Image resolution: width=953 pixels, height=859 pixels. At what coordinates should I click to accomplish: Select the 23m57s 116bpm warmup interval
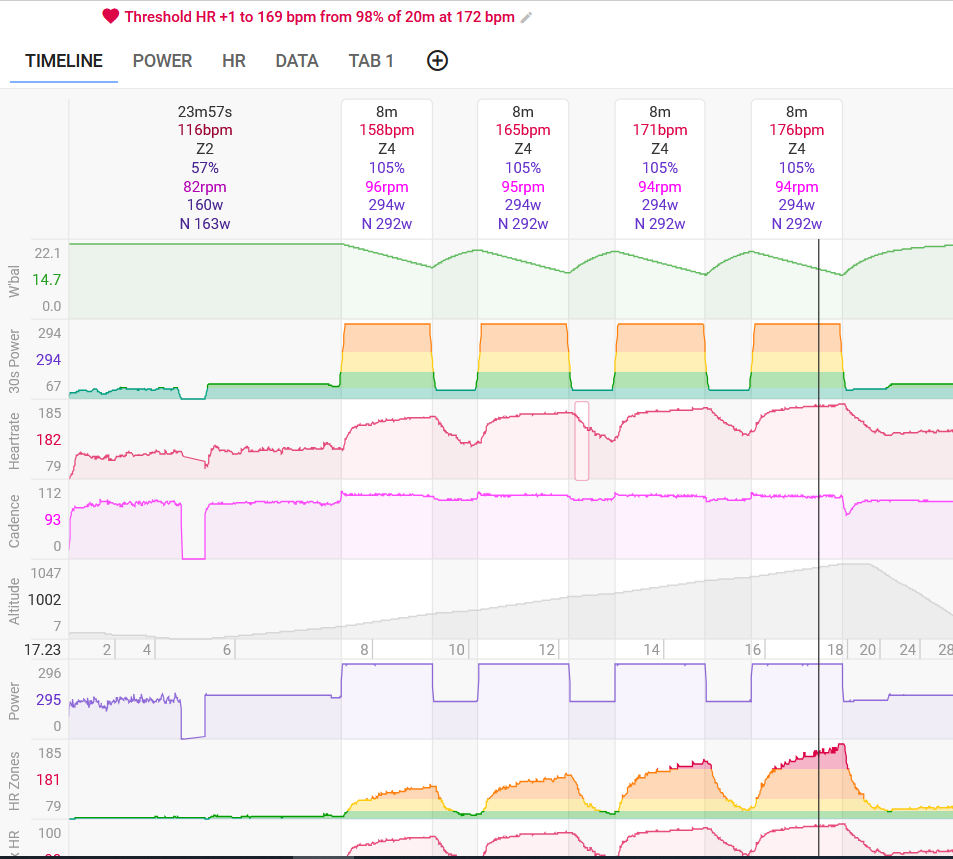[x=205, y=168]
